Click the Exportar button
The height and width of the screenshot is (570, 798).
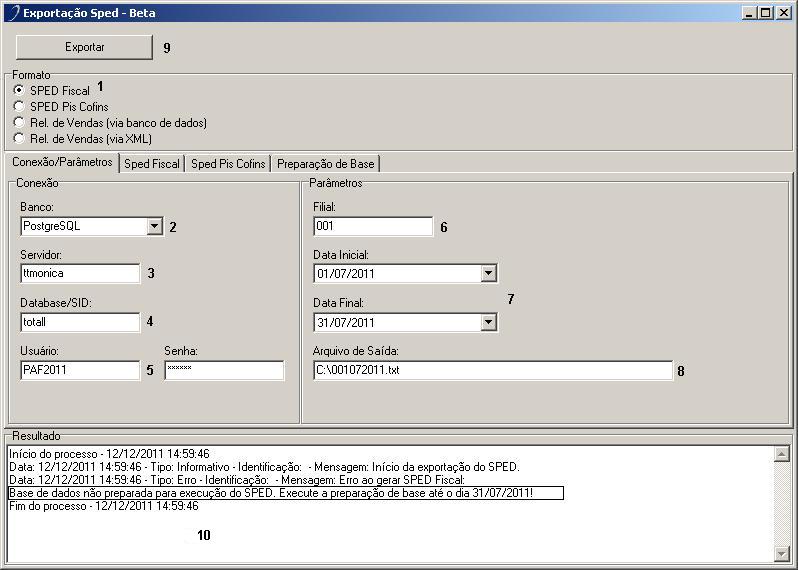84,47
